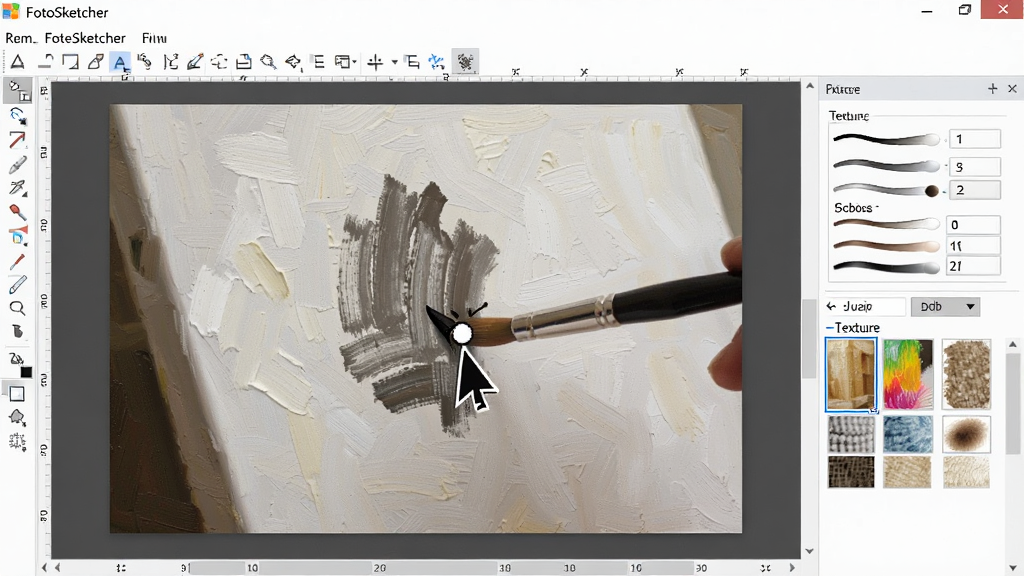The image size is (1024, 576).
Task: Collapse the 'Texture' thumbnails section
Action: pyautogui.click(x=830, y=327)
